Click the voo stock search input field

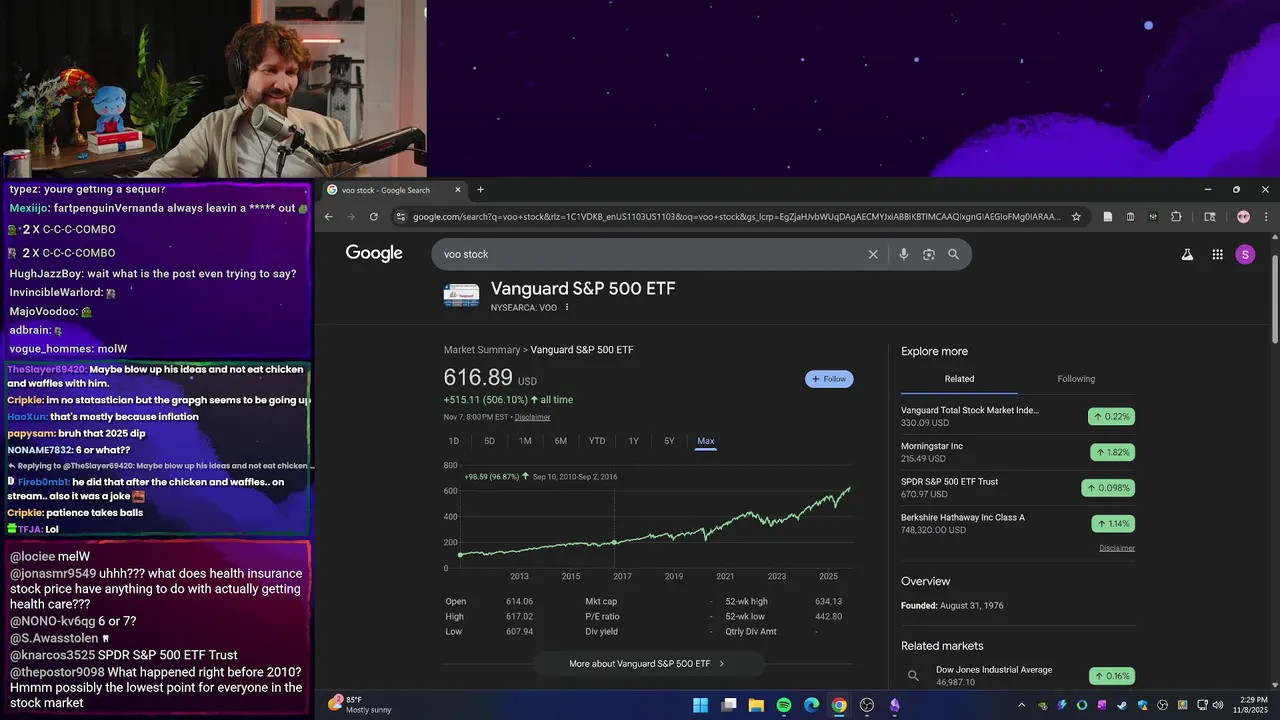(650, 254)
